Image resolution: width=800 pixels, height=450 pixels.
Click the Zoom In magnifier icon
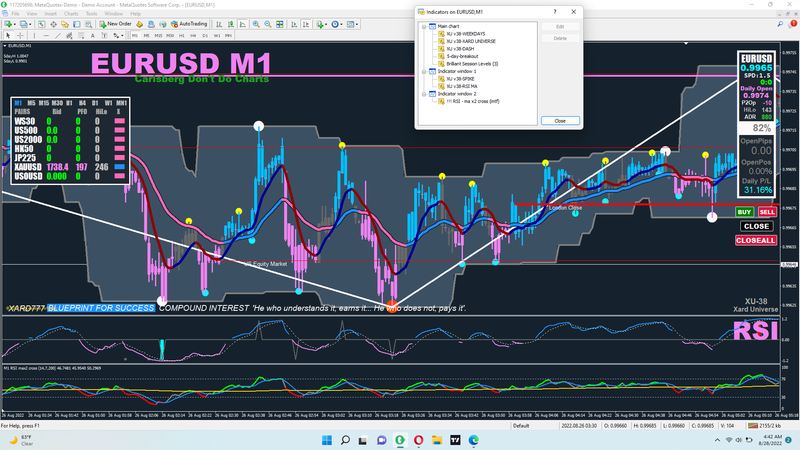(x=256, y=24)
